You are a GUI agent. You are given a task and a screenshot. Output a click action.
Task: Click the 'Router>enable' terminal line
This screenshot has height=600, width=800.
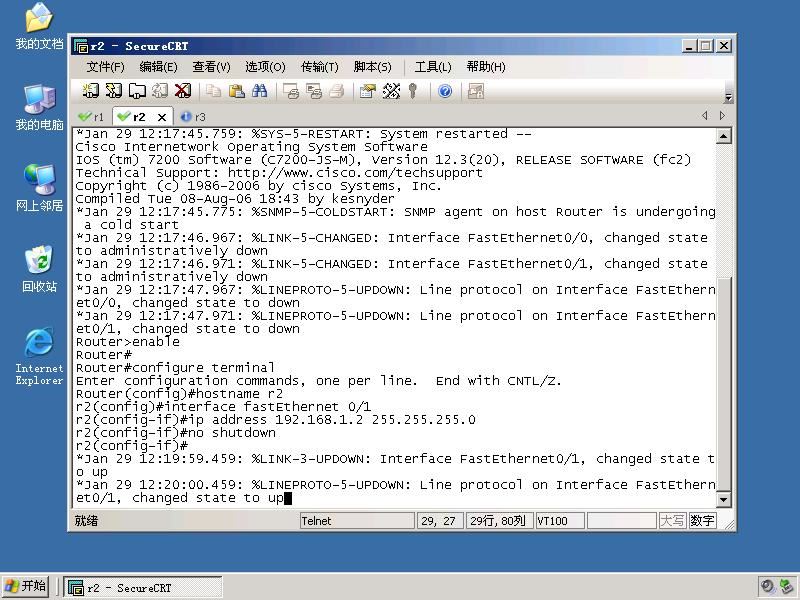(128, 342)
